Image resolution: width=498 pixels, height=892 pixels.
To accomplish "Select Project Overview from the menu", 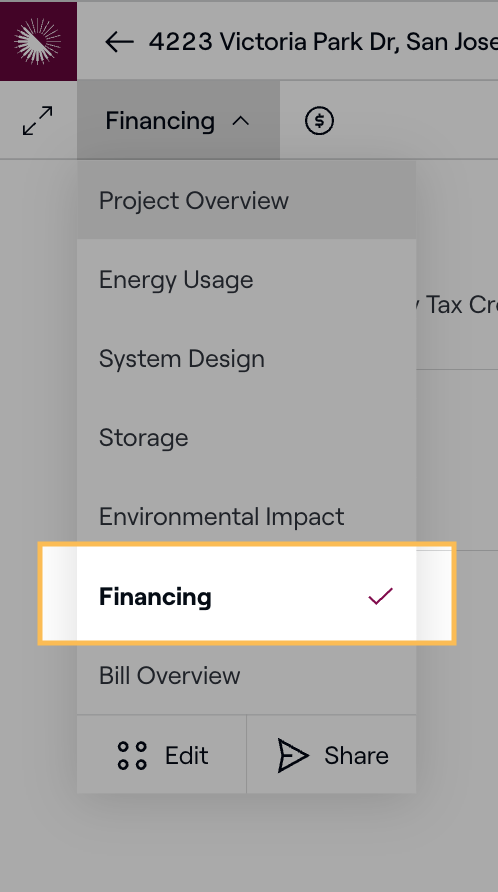I will coord(246,200).
